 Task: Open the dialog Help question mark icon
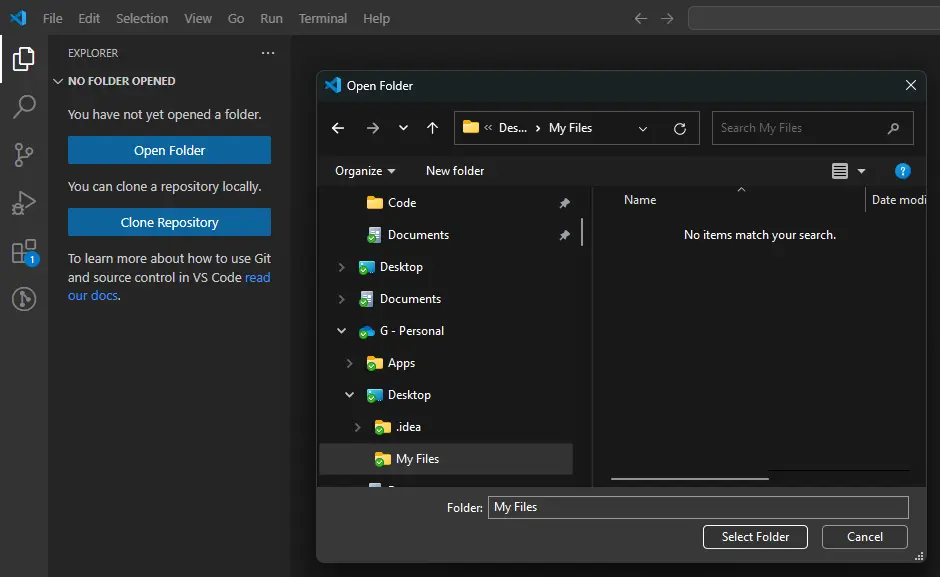tap(902, 171)
